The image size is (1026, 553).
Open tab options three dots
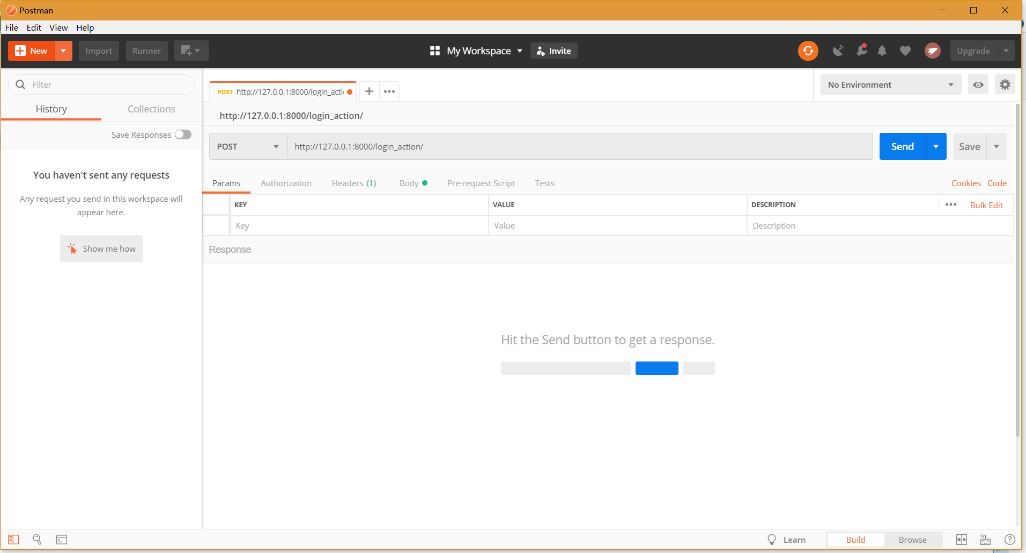tap(389, 91)
